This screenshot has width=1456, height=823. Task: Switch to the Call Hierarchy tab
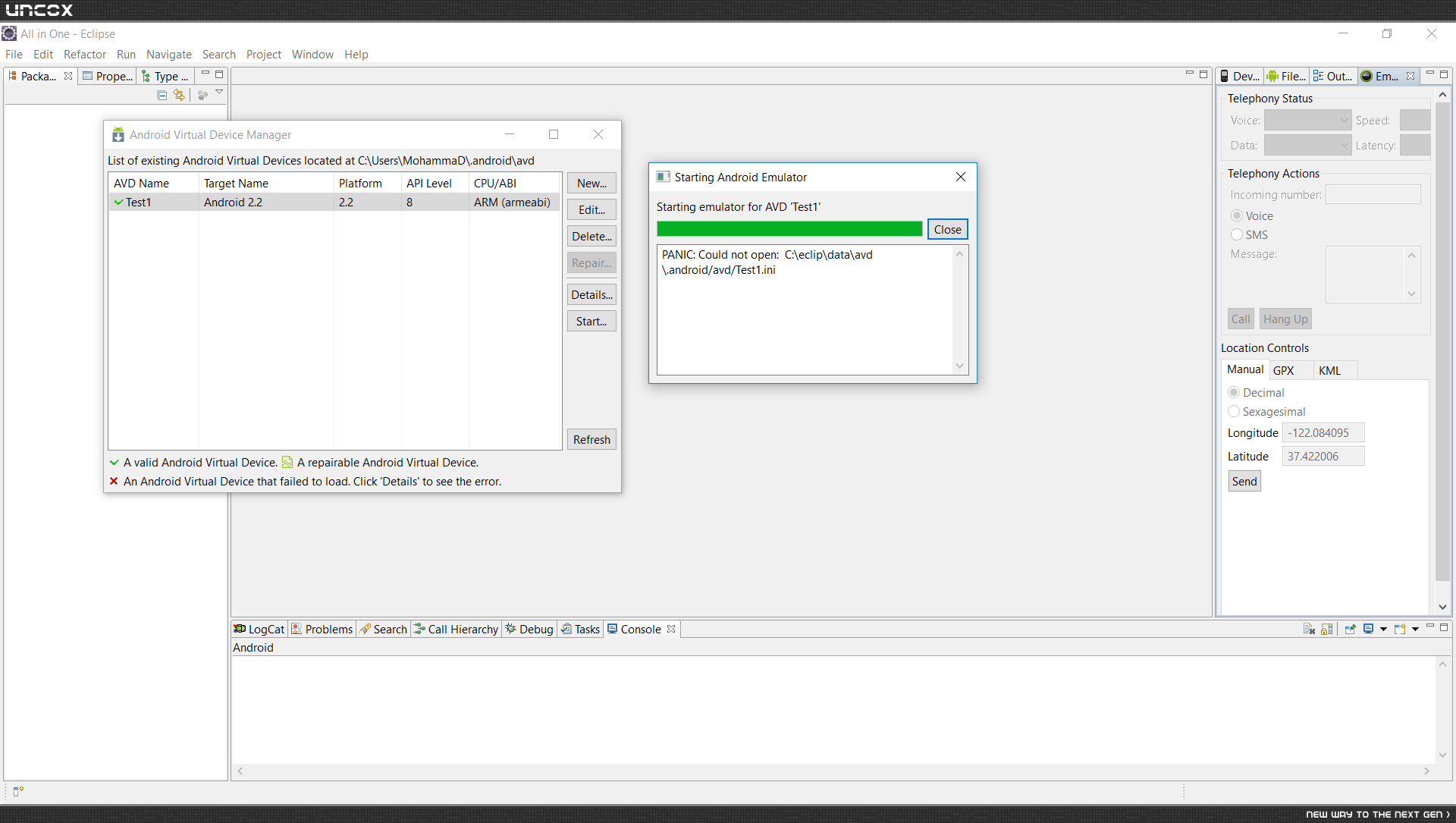point(457,629)
